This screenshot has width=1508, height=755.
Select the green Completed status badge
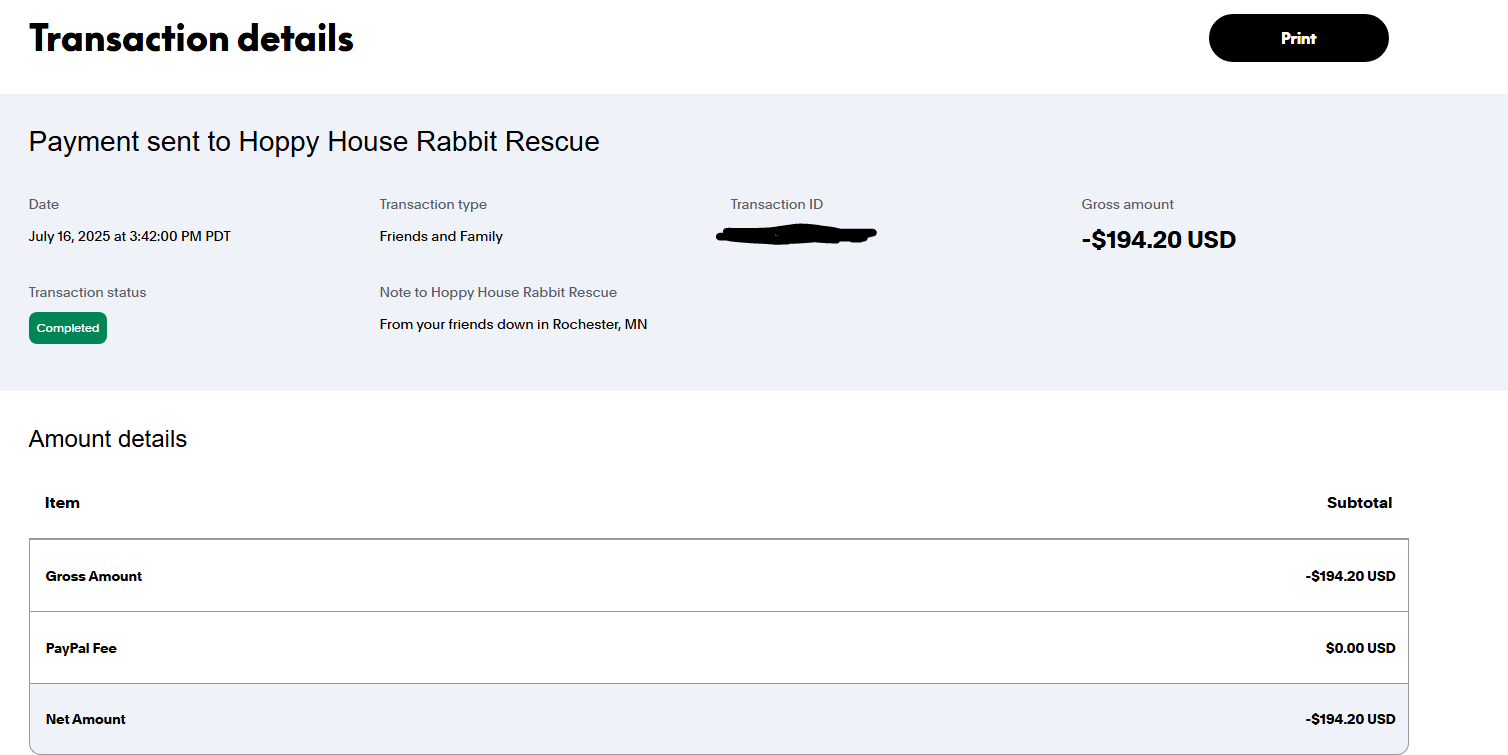68,328
